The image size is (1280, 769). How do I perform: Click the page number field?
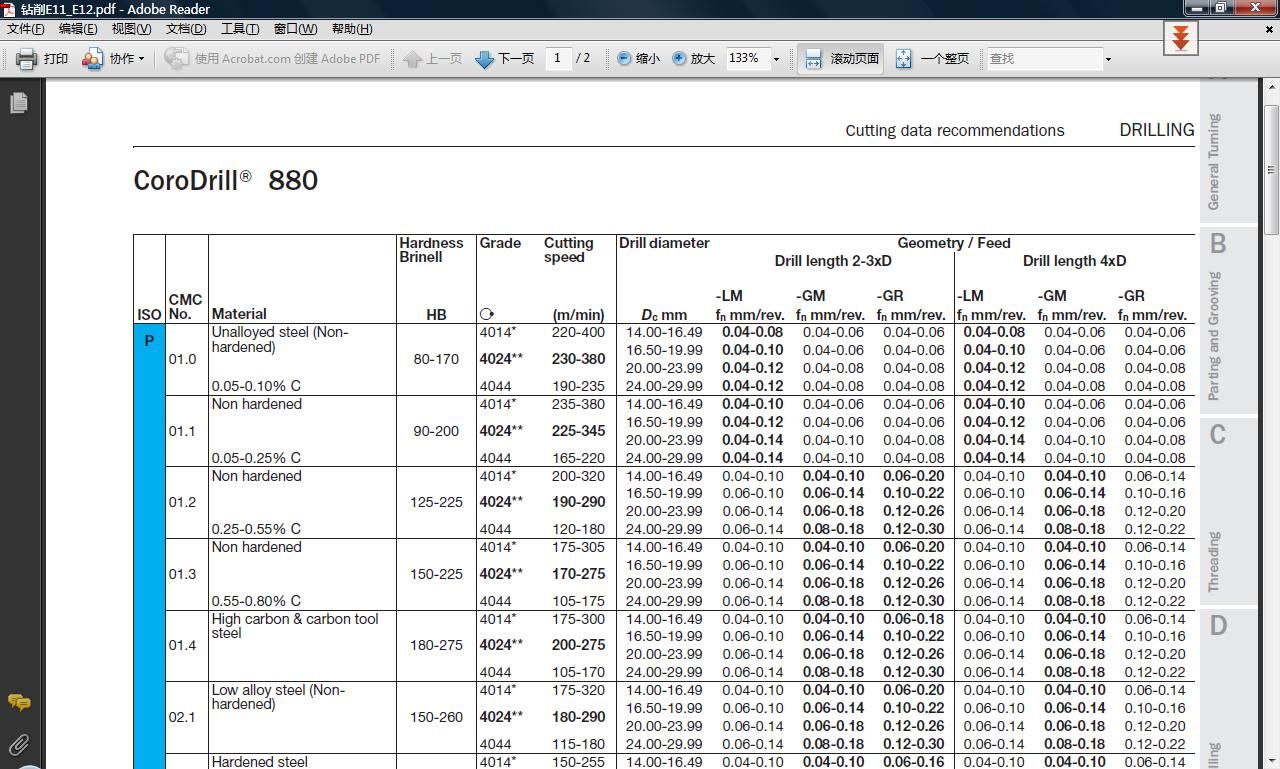click(557, 59)
